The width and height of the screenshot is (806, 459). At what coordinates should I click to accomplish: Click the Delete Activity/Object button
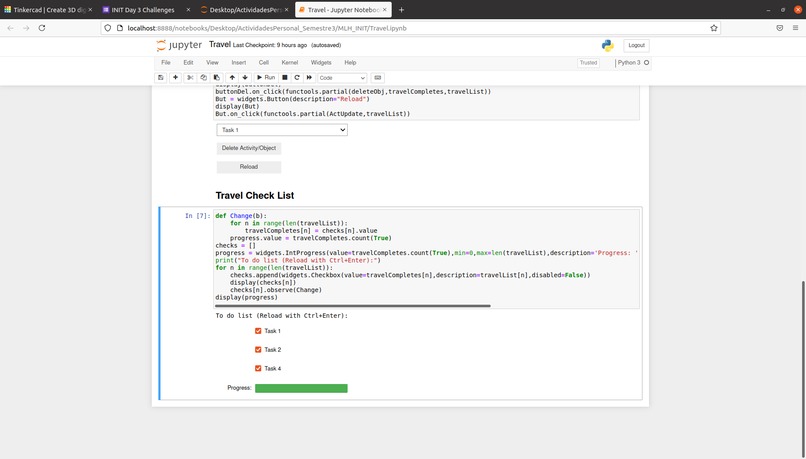(249, 148)
